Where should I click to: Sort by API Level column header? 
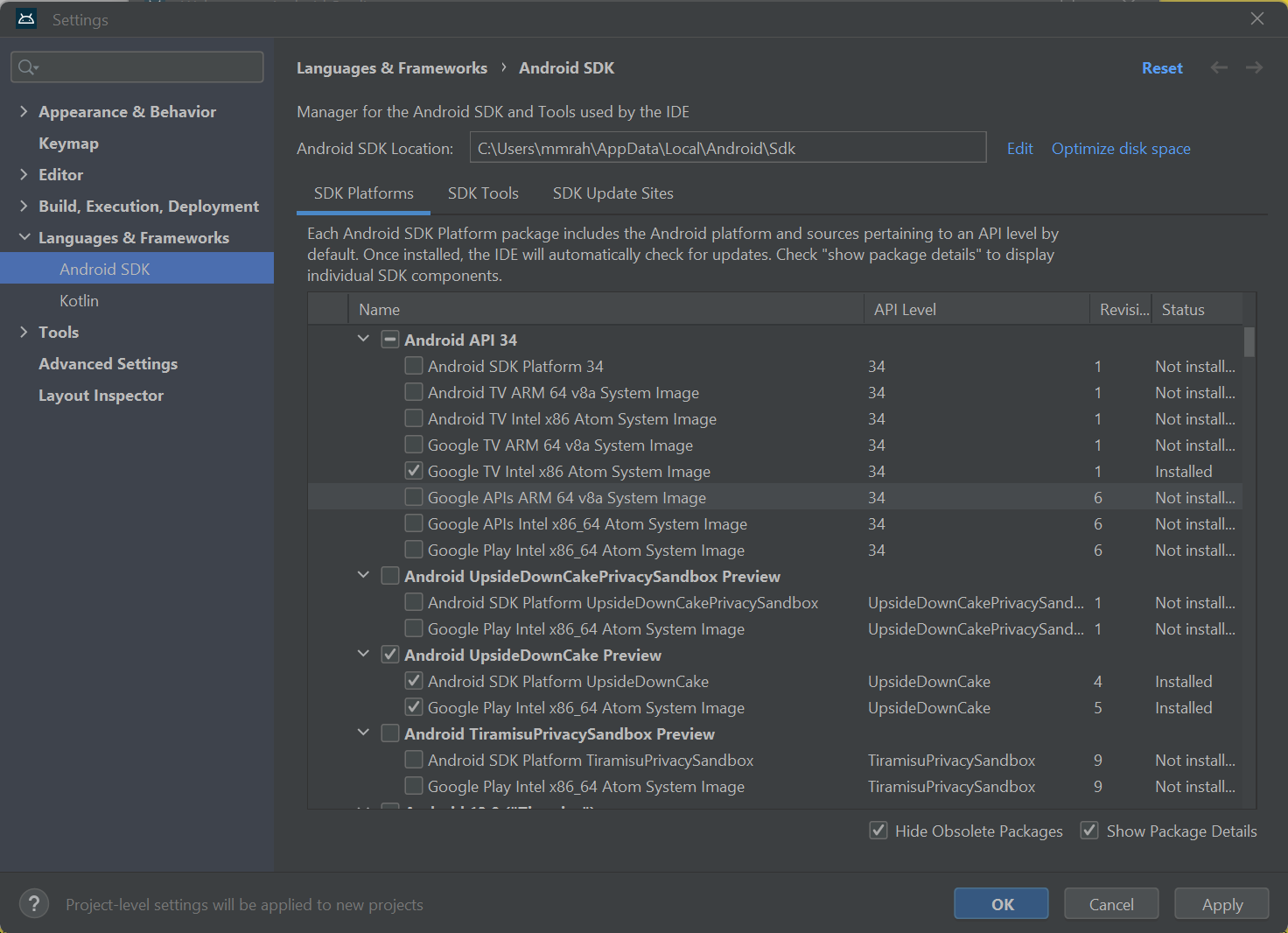click(976, 310)
